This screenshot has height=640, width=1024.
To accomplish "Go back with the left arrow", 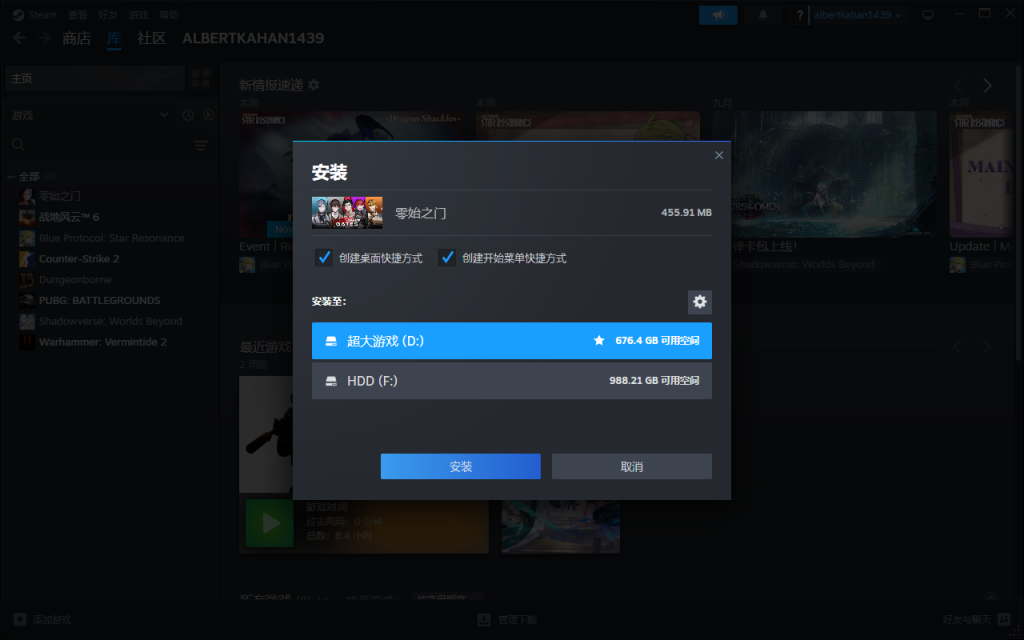I will (20, 38).
